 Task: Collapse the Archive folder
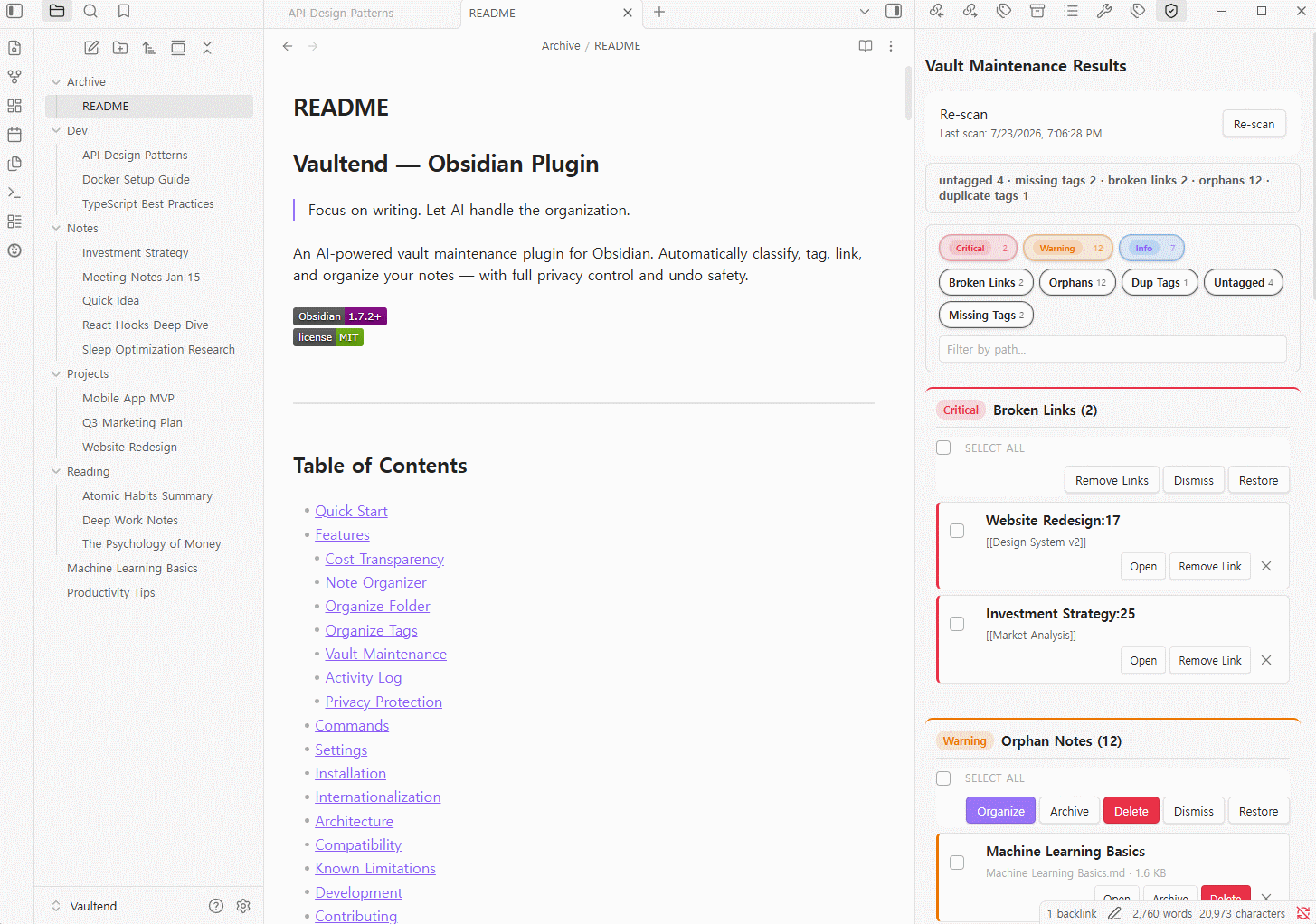click(x=56, y=82)
